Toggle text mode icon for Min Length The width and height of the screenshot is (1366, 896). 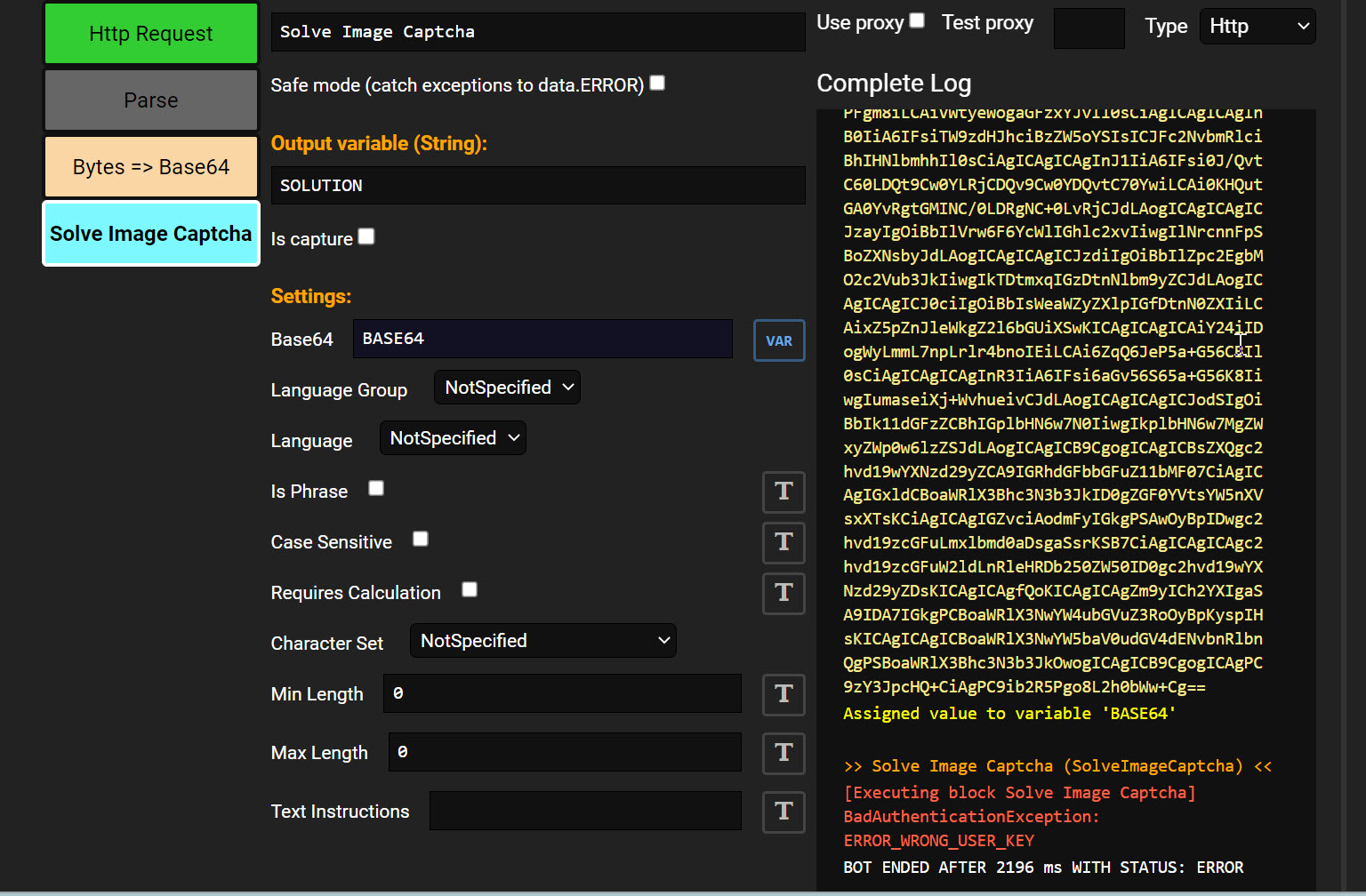point(783,694)
